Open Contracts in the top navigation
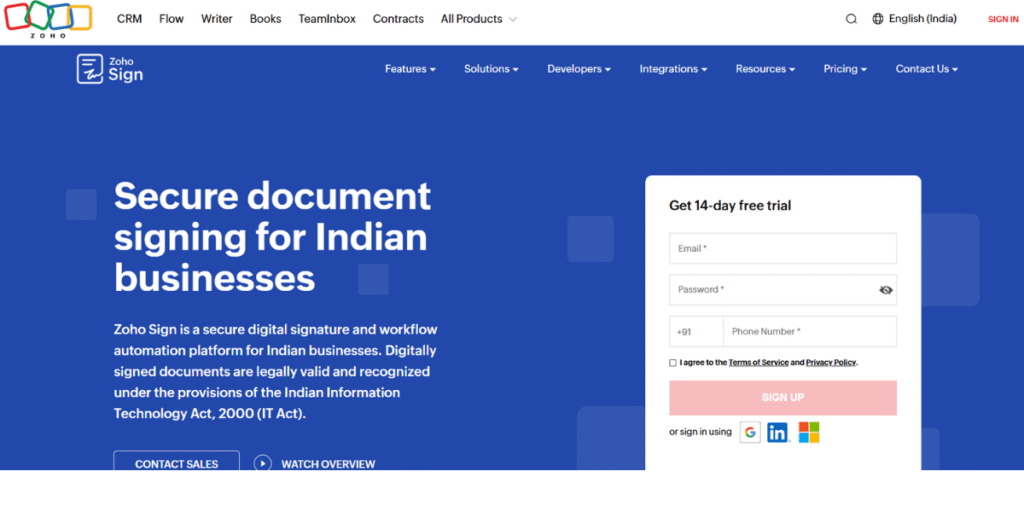1024x512 pixels. pos(398,19)
